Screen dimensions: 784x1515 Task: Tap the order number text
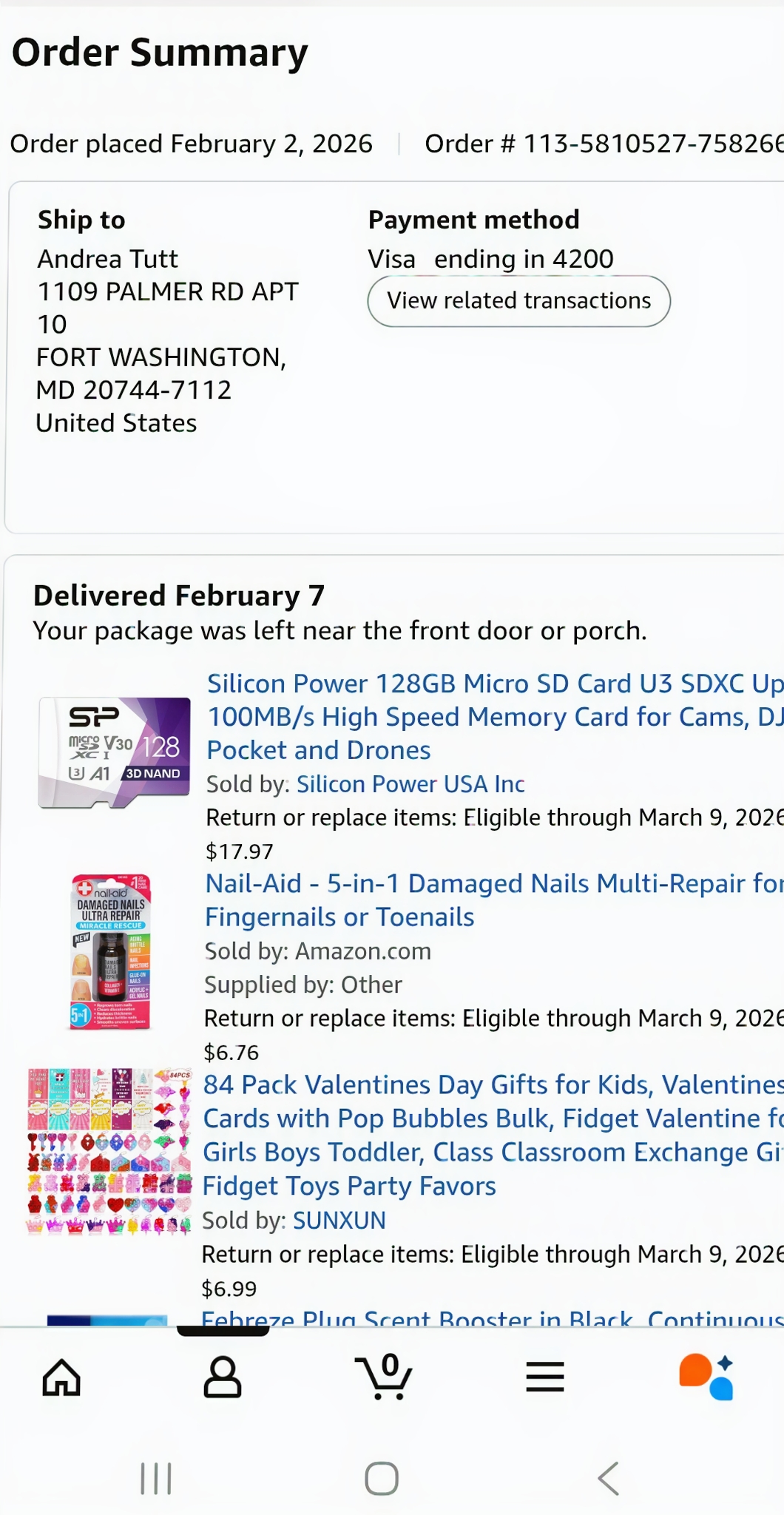click(x=603, y=144)
